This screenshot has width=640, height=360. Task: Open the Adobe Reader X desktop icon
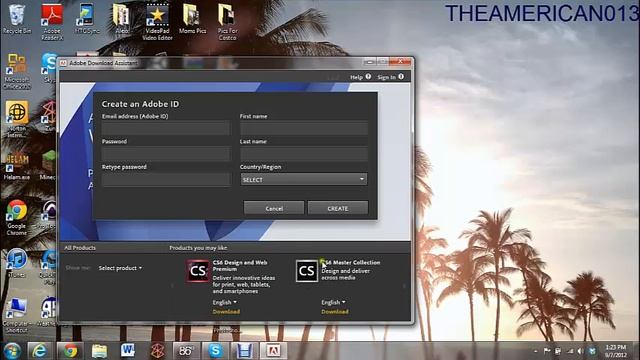pyautogui.click(x=52, y=21)
